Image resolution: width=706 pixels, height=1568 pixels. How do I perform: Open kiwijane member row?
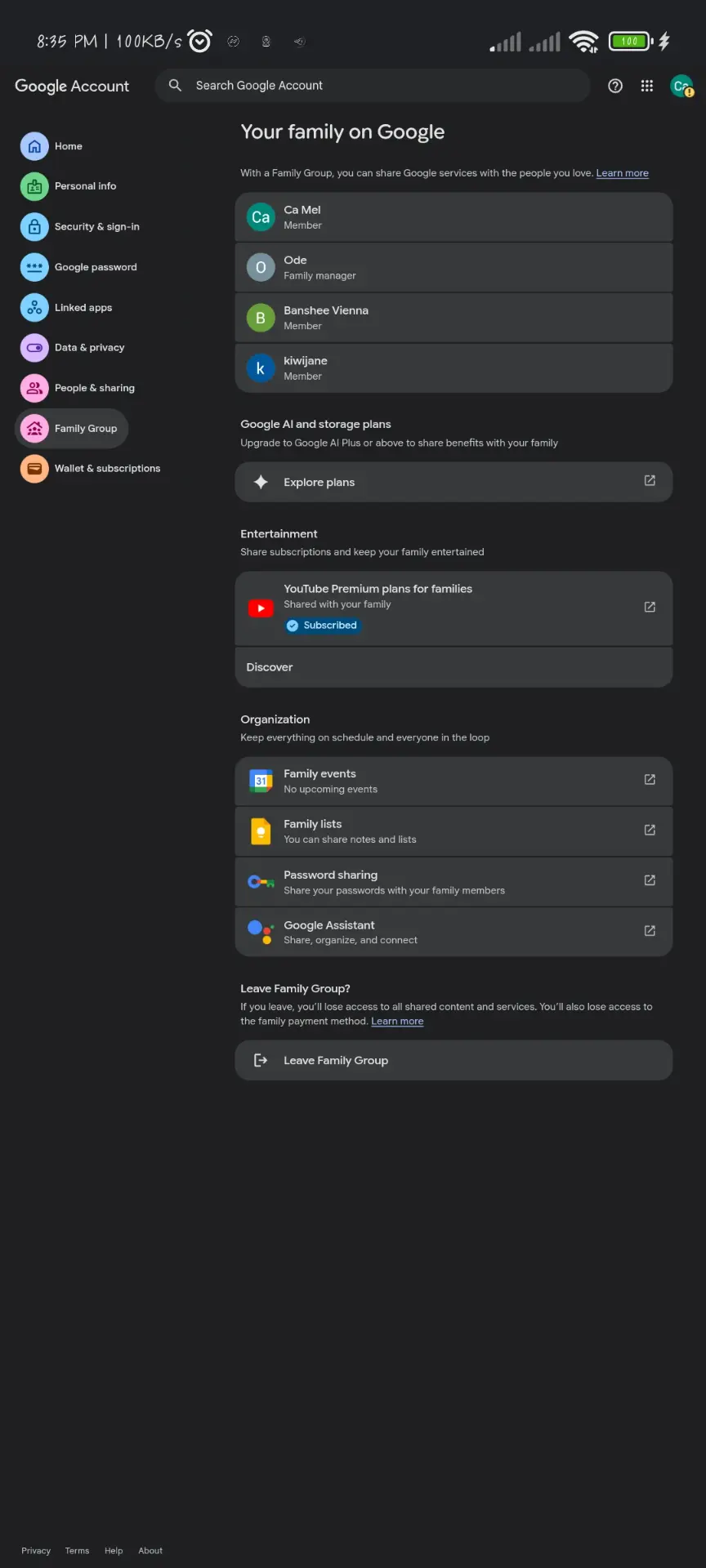454,368
